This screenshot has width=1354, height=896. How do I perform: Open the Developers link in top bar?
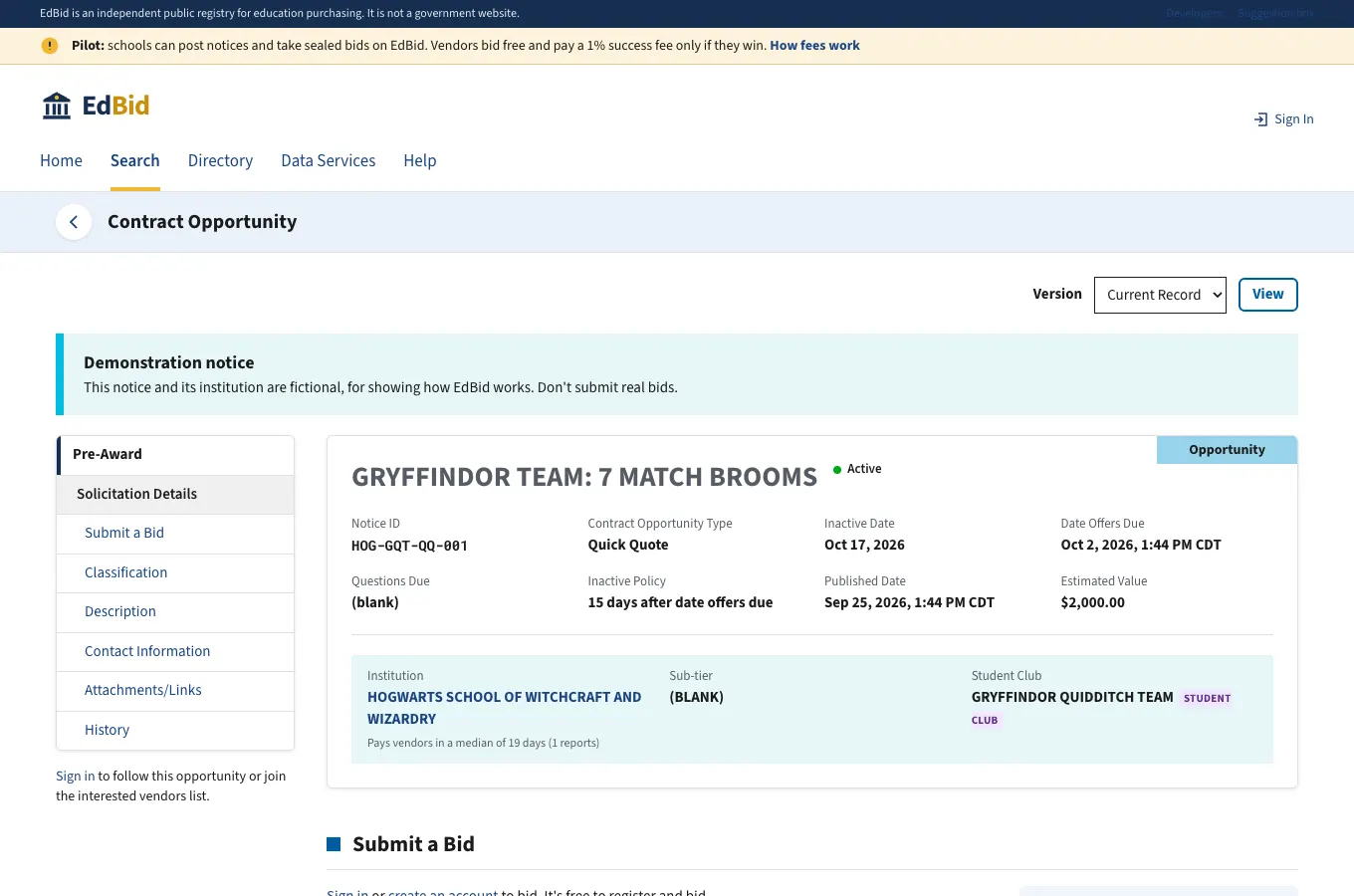tap(1195, 13)
